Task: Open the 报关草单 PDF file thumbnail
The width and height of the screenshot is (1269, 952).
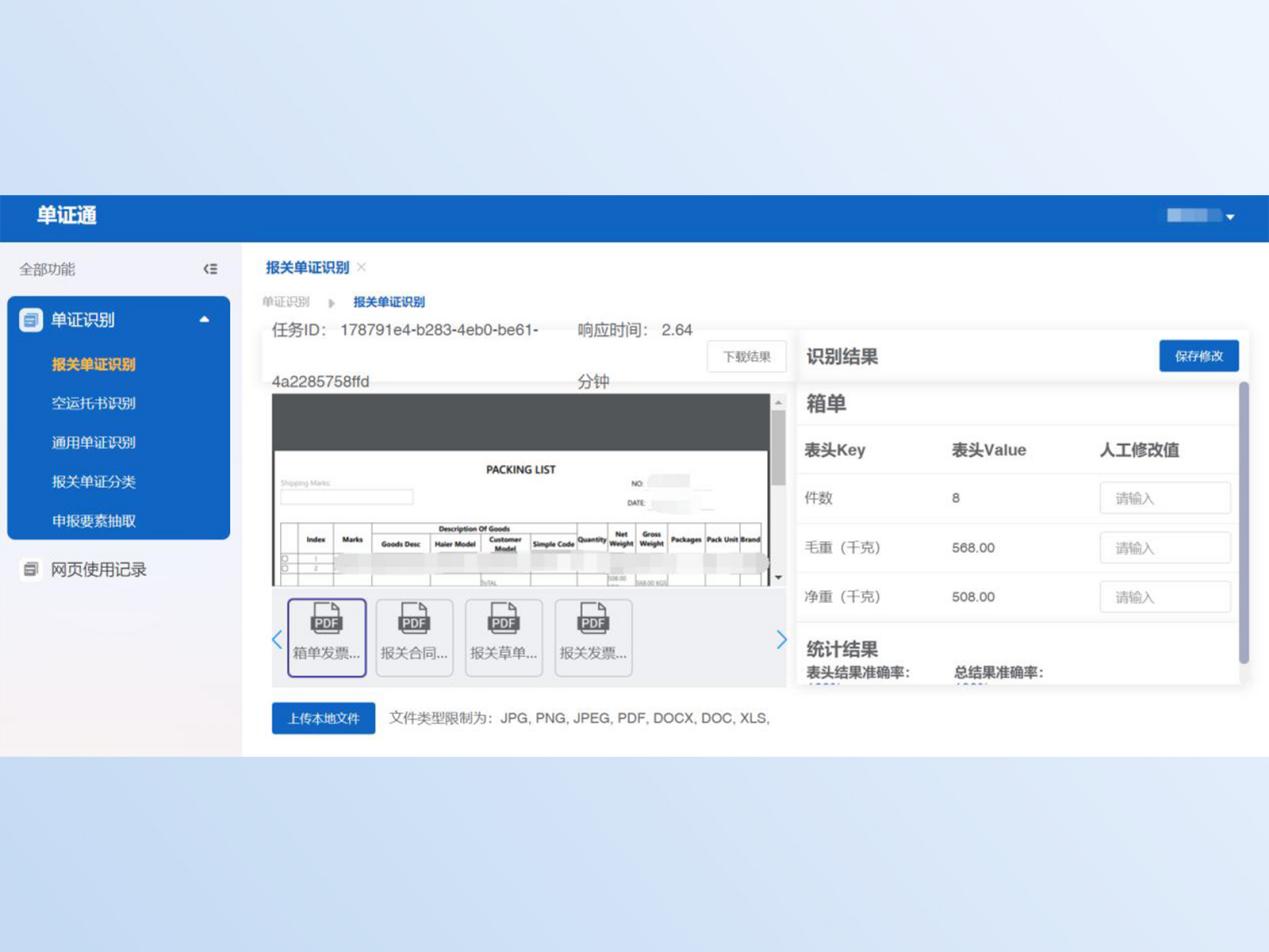Action: (504, 637)
